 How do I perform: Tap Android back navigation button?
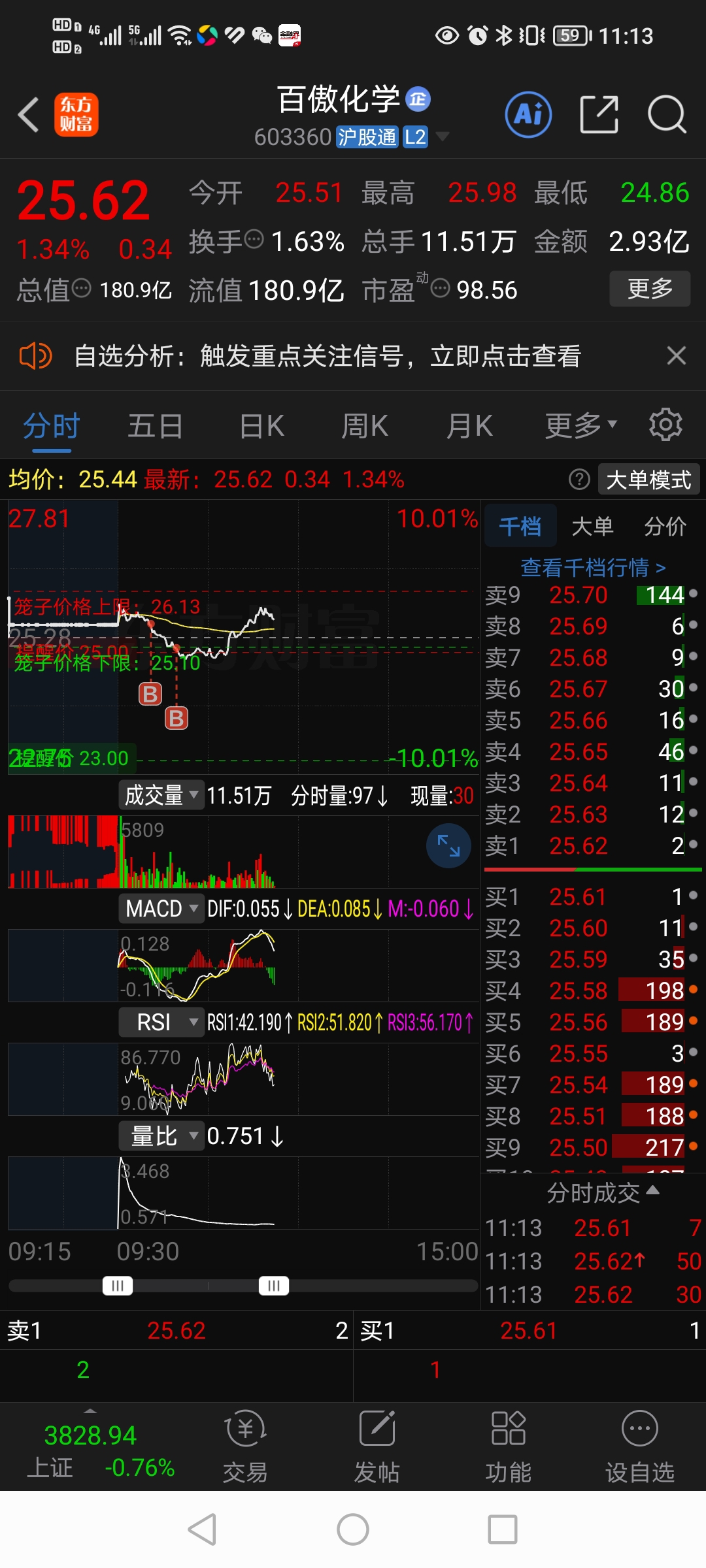click(203, 1529)
